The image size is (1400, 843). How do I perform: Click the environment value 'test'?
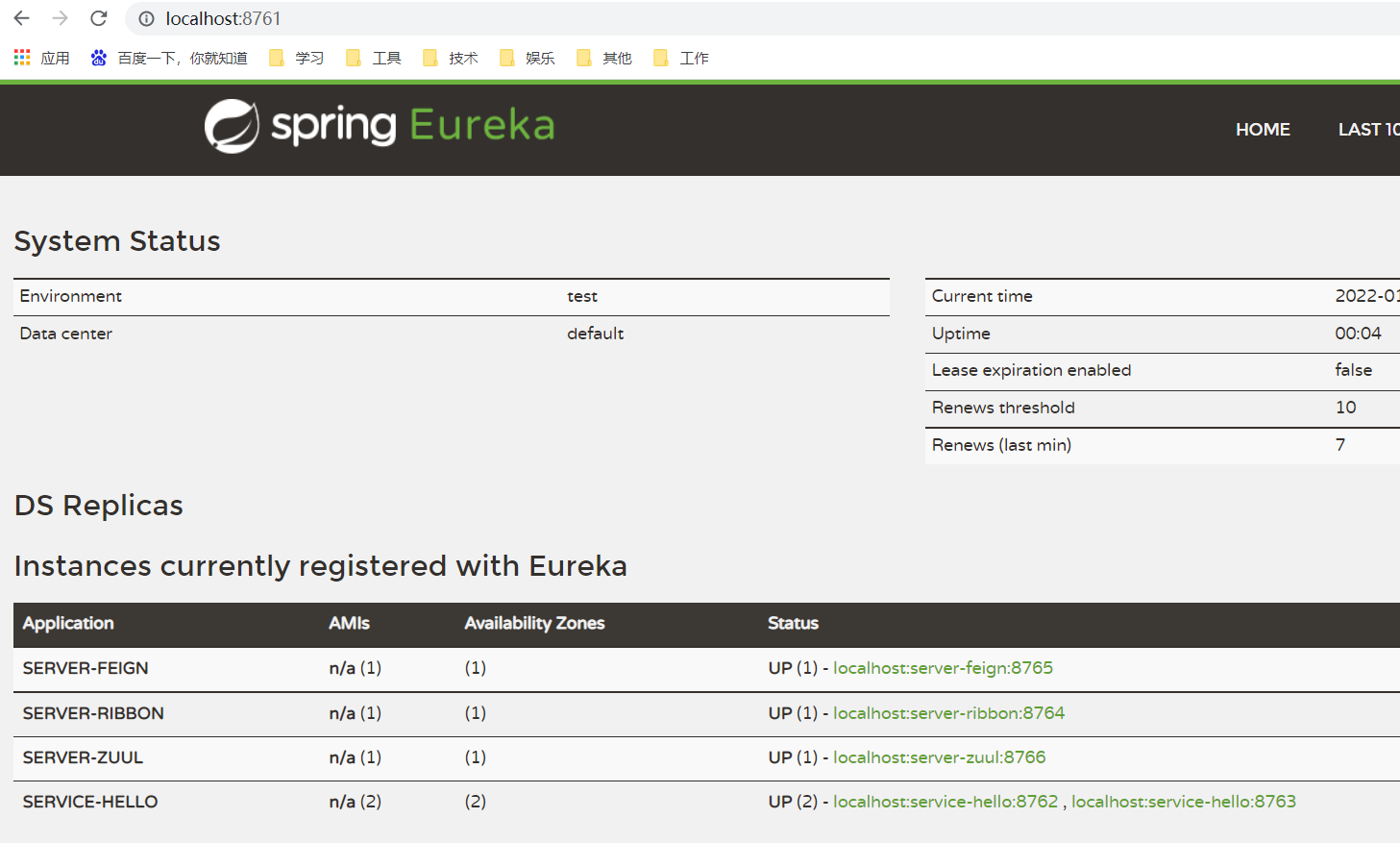[x=582, y=296]
